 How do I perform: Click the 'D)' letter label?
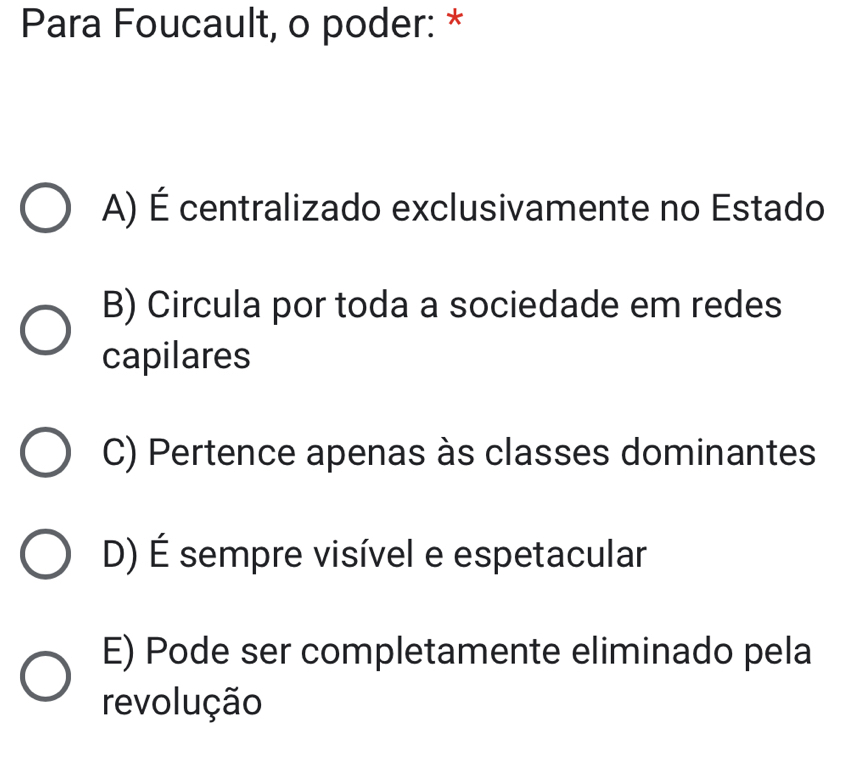click(120, 555)
